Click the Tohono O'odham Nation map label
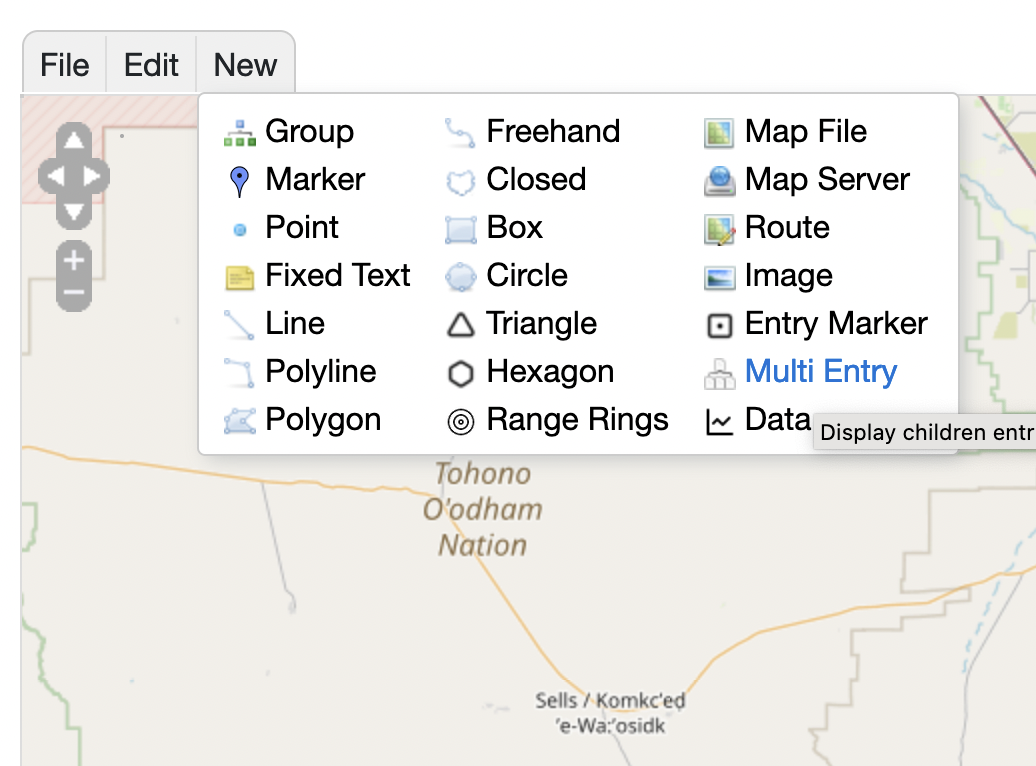This screenshot has height=766, width=1036. (x=483, y=509)
